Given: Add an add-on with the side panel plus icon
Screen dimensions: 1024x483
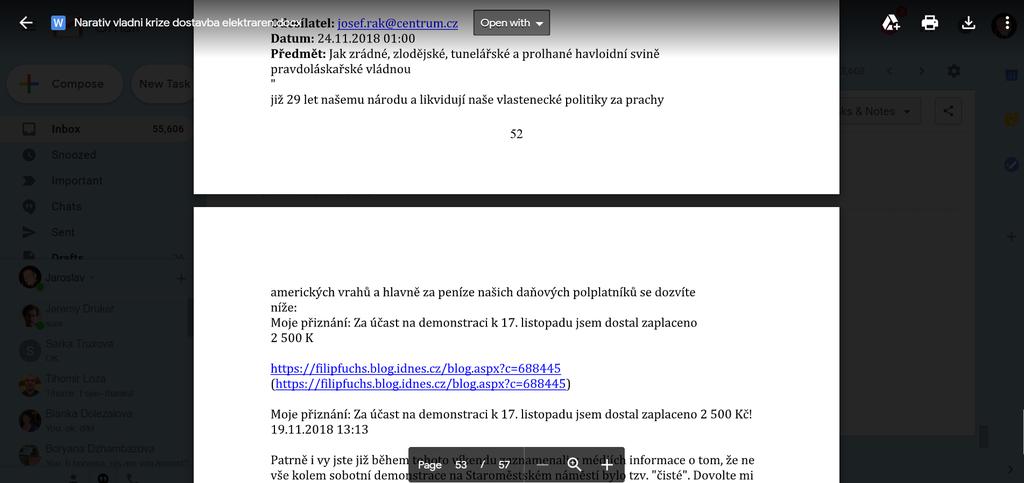Looking at the screenshot, I should 1011,236.
